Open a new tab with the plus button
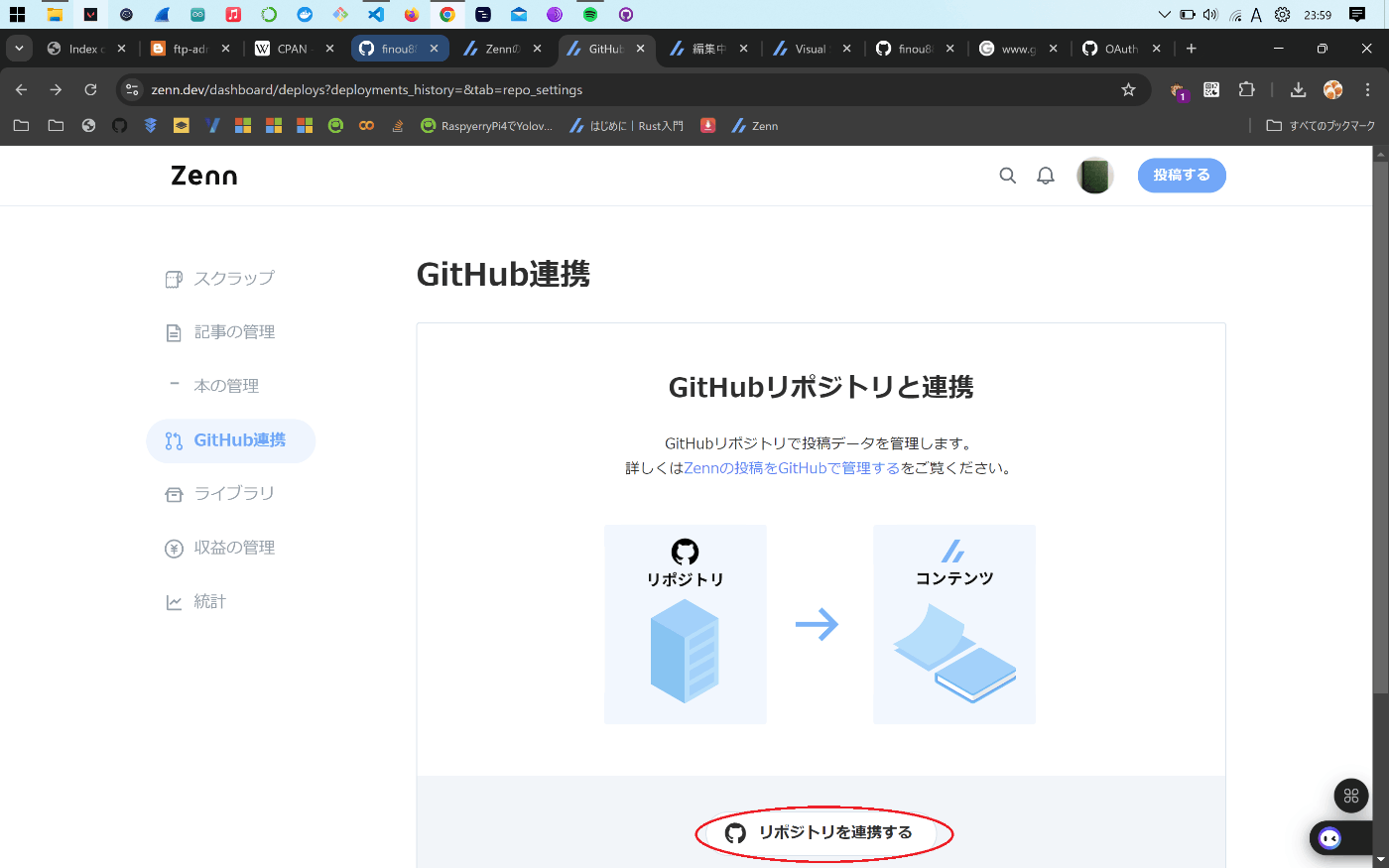This screenshot has height=868, width=1389. click(x=1192, y=49)
